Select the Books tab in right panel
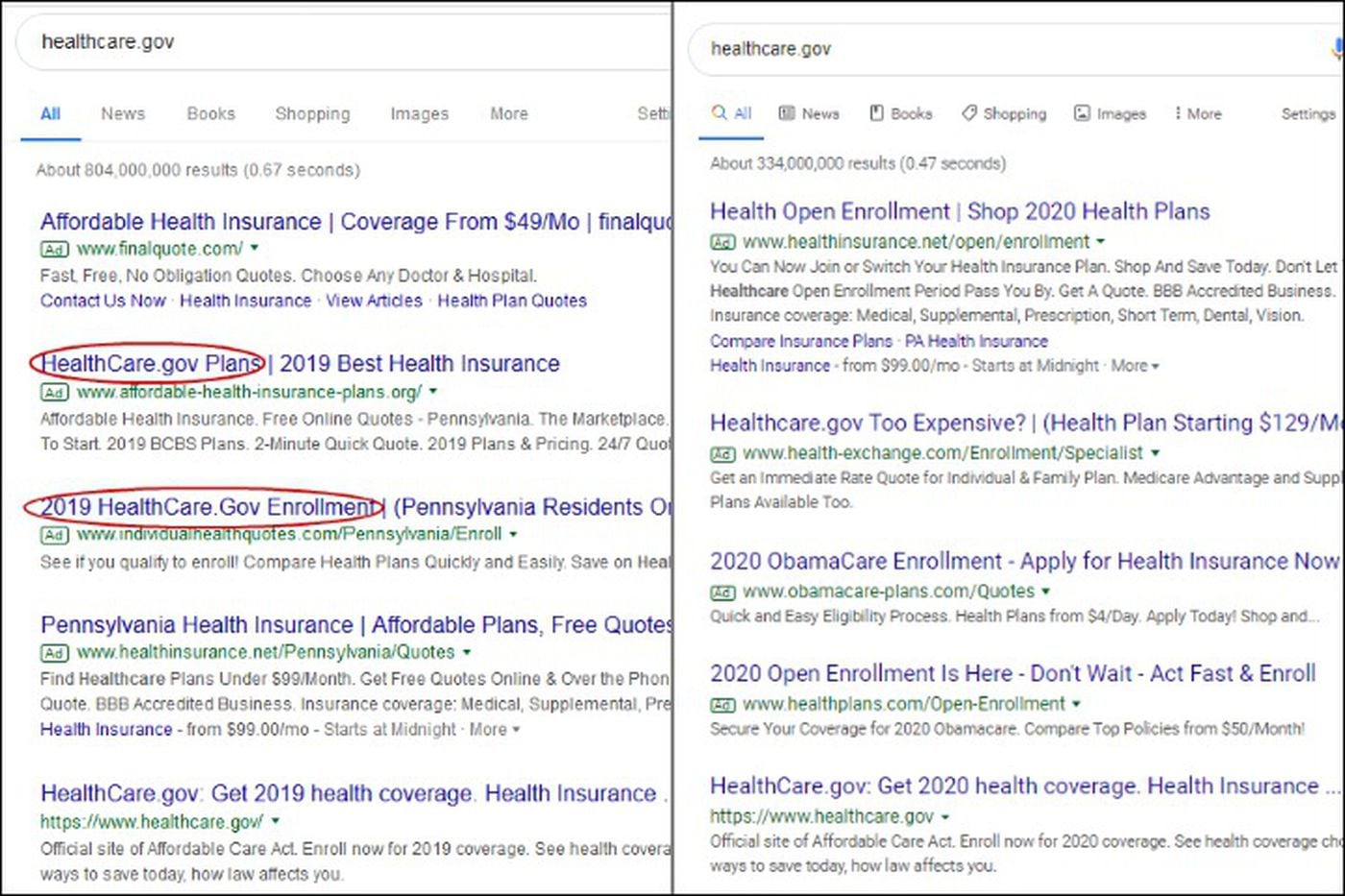1345x896 pixels. coord(901,113)
